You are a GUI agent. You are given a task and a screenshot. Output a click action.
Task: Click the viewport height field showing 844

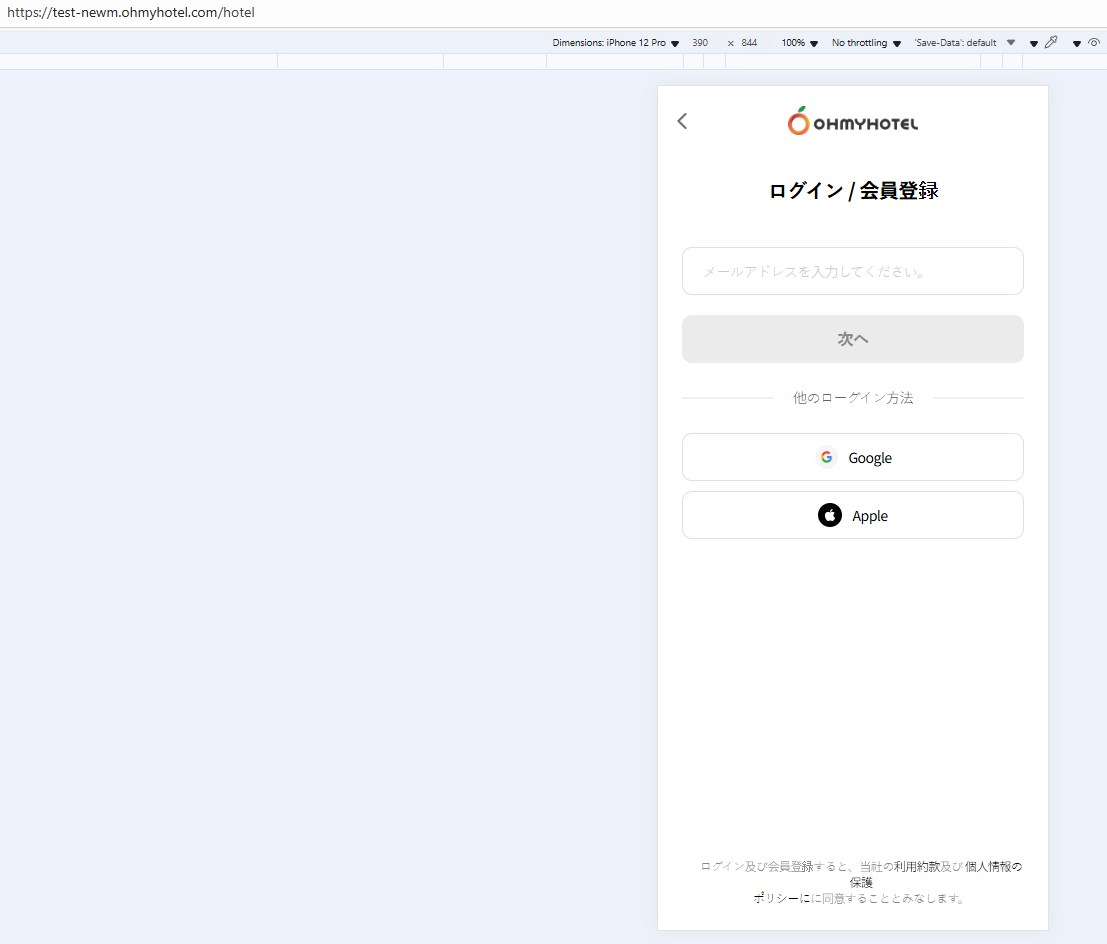pos(749,43)
